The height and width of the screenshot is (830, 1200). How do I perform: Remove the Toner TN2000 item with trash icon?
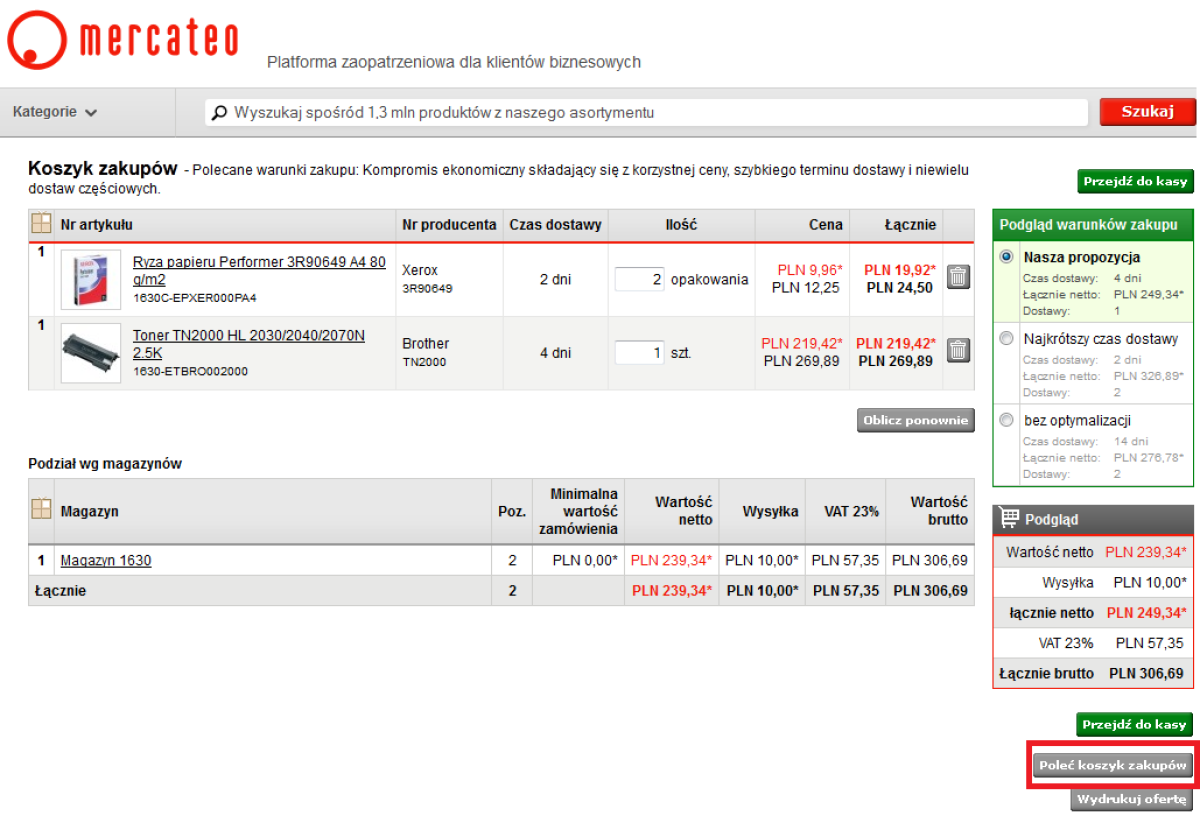[x=958, y=350]
